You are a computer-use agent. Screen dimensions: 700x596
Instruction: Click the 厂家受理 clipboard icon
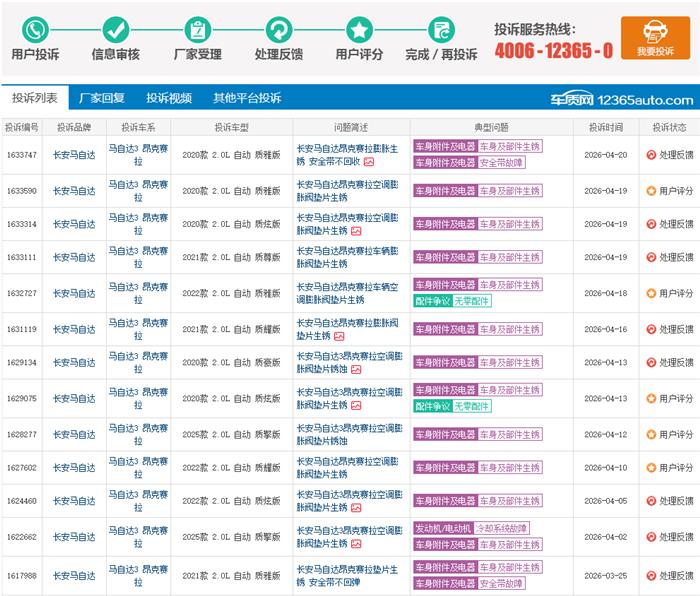(x=198, y=29)
